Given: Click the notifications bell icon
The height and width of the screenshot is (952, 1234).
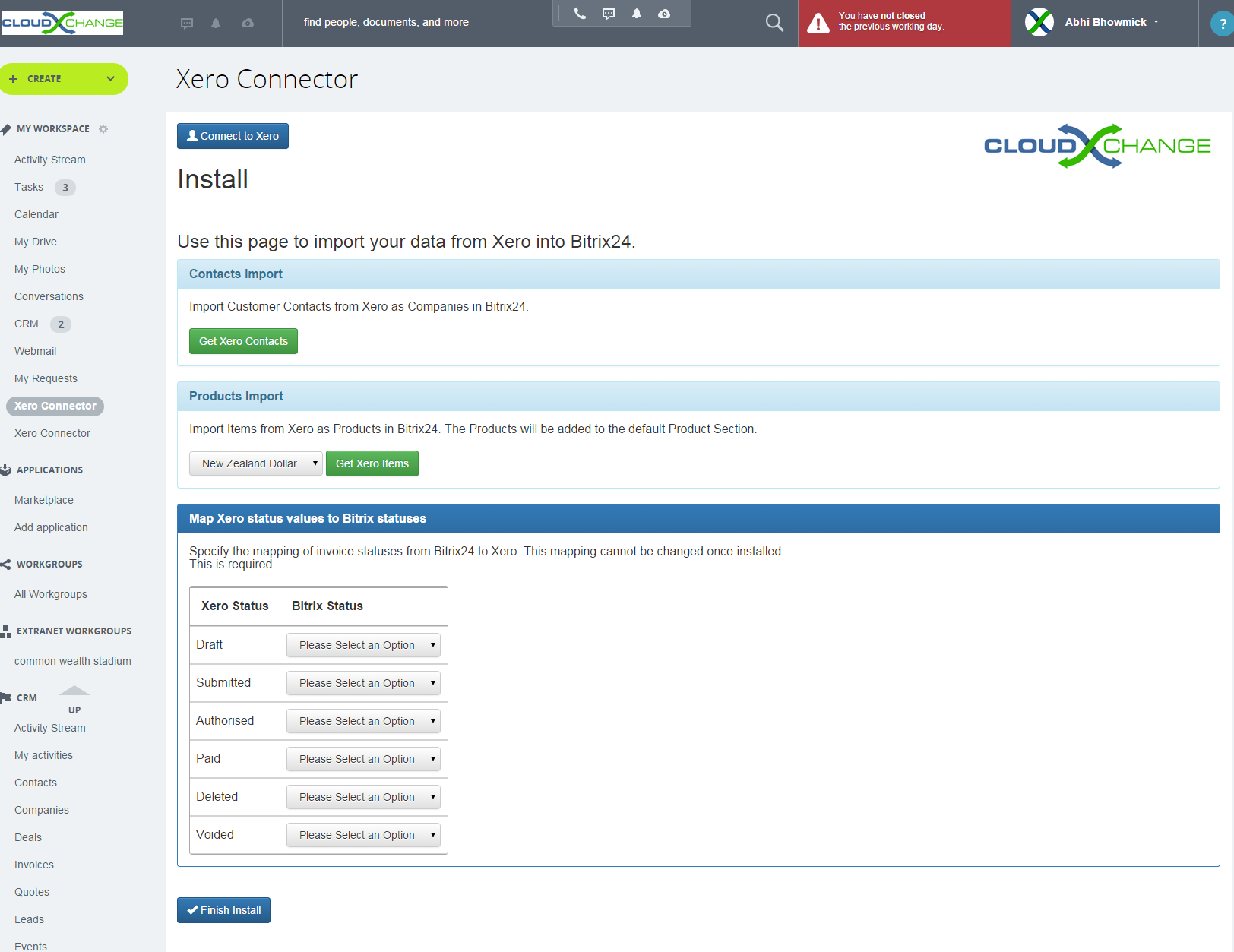Looking at the screenshot, I should [637, 13].
